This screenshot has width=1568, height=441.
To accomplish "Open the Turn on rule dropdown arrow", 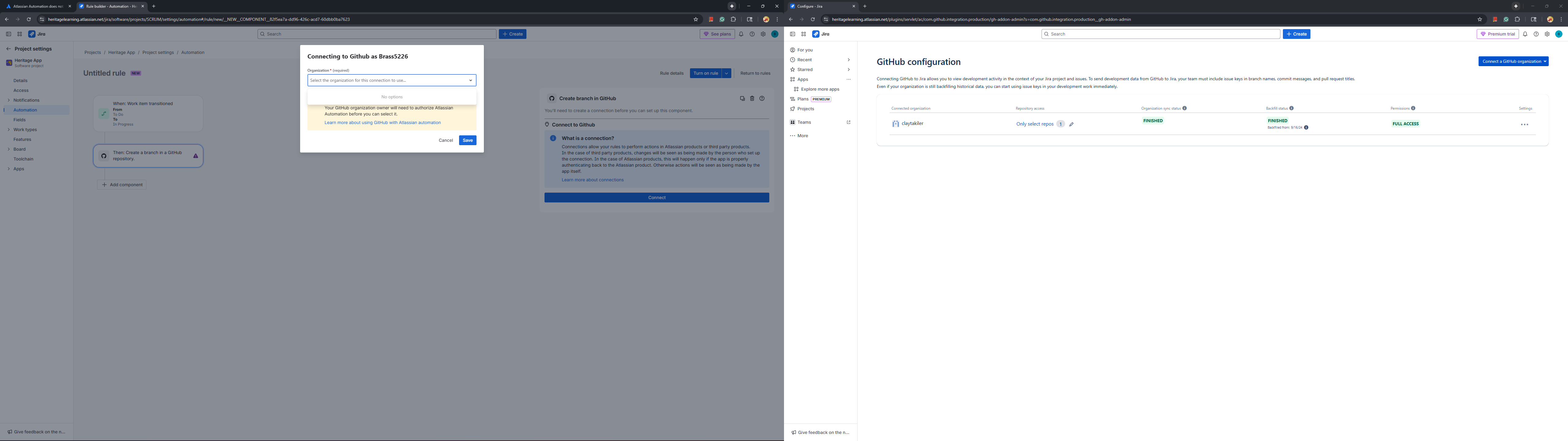I will pos(726,73).
